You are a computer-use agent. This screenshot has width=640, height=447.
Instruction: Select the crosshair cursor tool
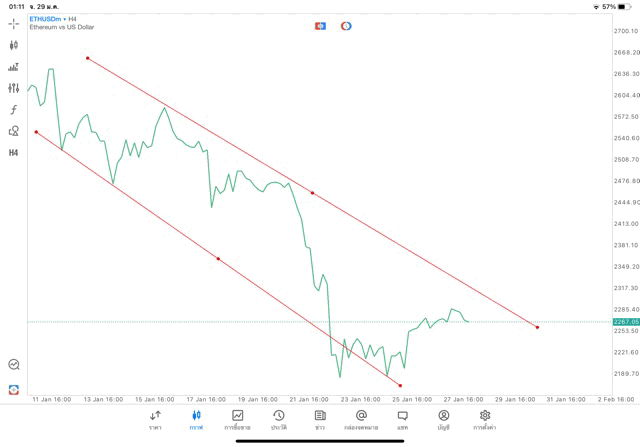click(14, 23)
